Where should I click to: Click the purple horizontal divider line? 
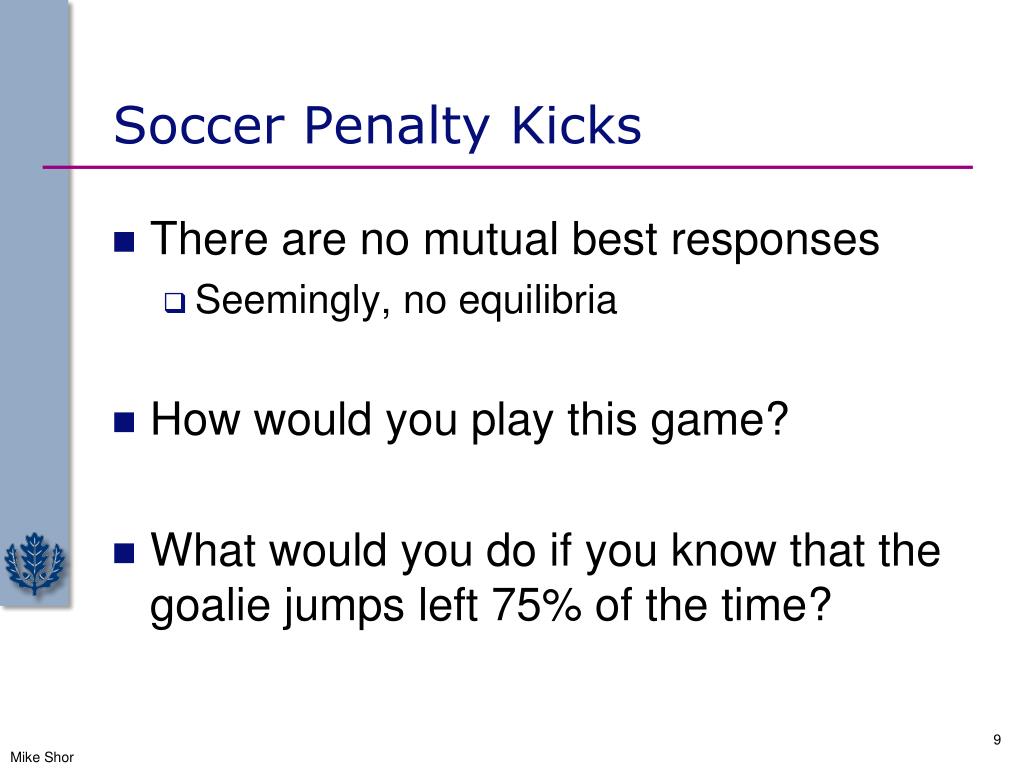tap(507, 168)
